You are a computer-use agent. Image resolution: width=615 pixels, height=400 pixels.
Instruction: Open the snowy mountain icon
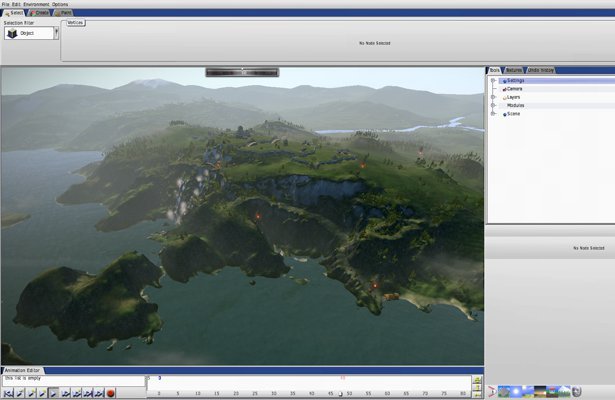[x=564, y=391]
